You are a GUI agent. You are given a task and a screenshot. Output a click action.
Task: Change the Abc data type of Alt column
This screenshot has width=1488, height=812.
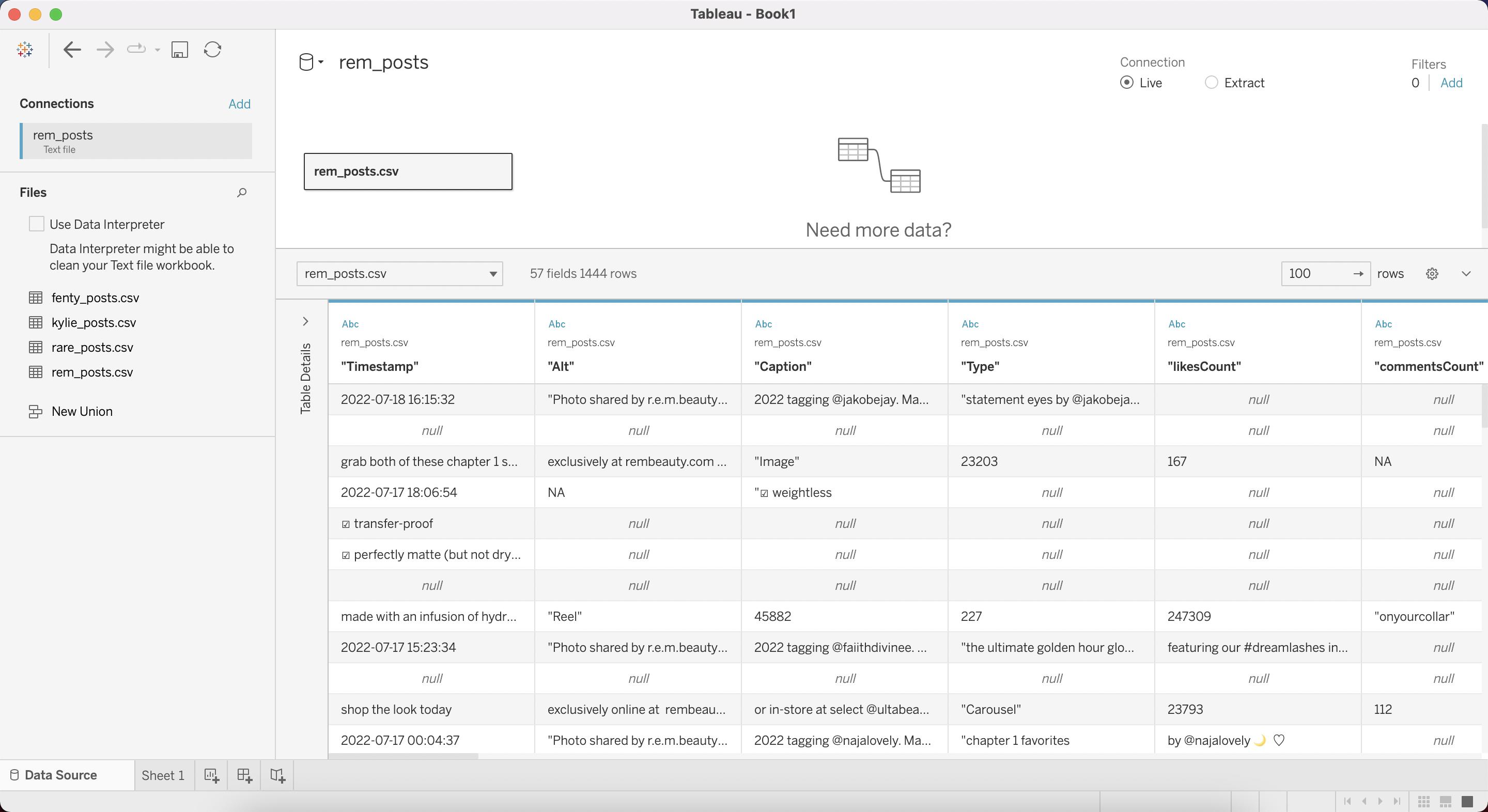click(x=557, y=324)
